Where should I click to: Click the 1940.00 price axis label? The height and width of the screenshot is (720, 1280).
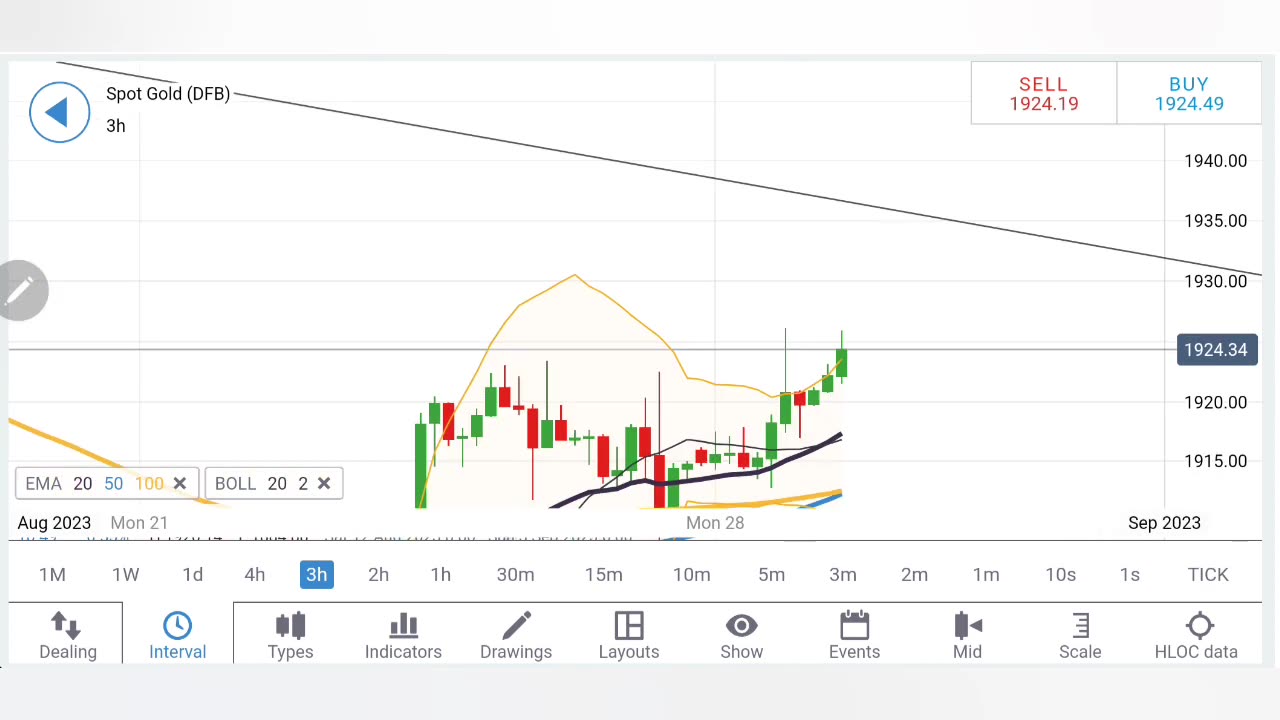(x=1215, y=161)
